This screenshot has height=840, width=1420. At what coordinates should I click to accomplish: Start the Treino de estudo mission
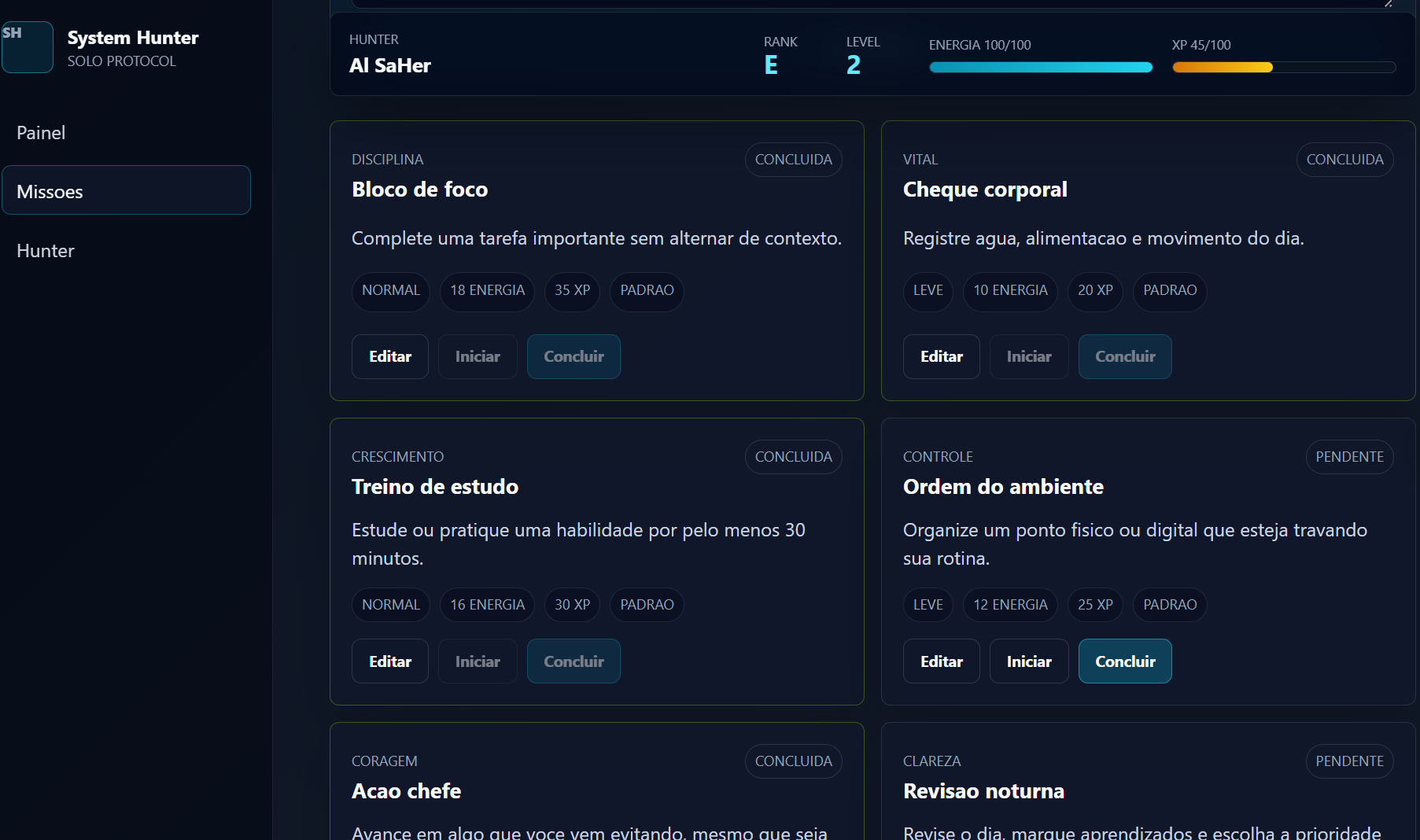pos(478,661)
